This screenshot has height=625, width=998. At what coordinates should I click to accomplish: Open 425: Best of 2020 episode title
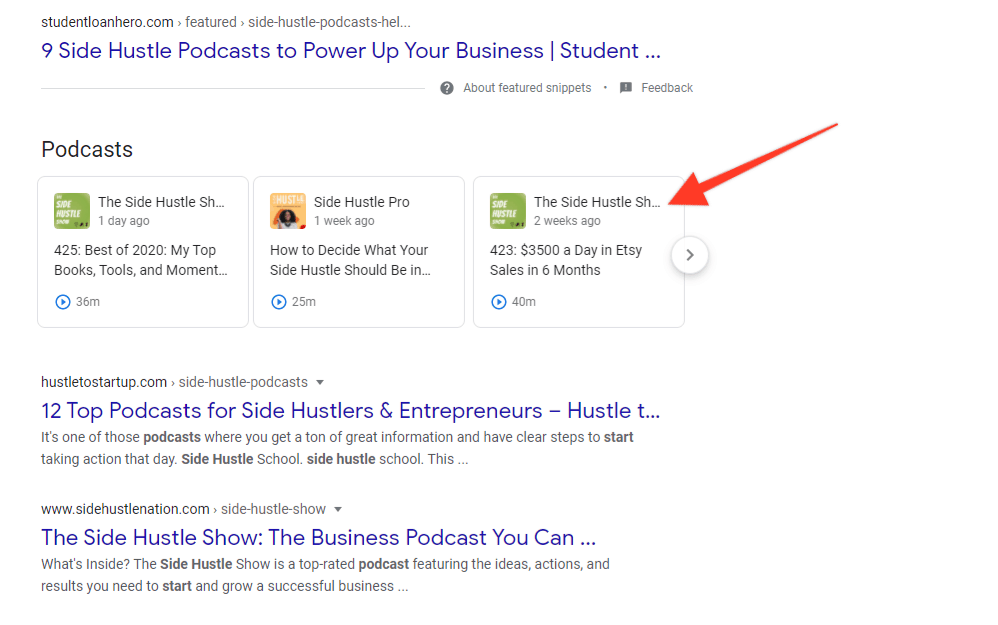[141, 260]
